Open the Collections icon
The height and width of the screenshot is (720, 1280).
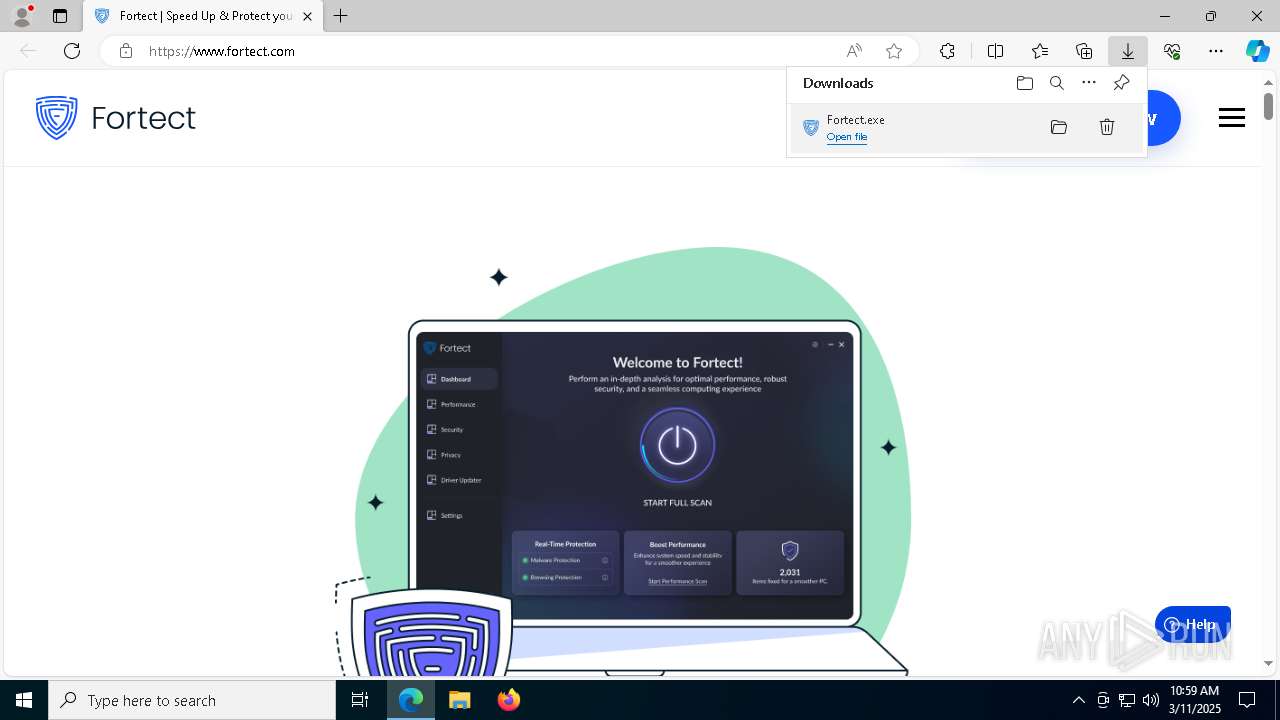1084,51
